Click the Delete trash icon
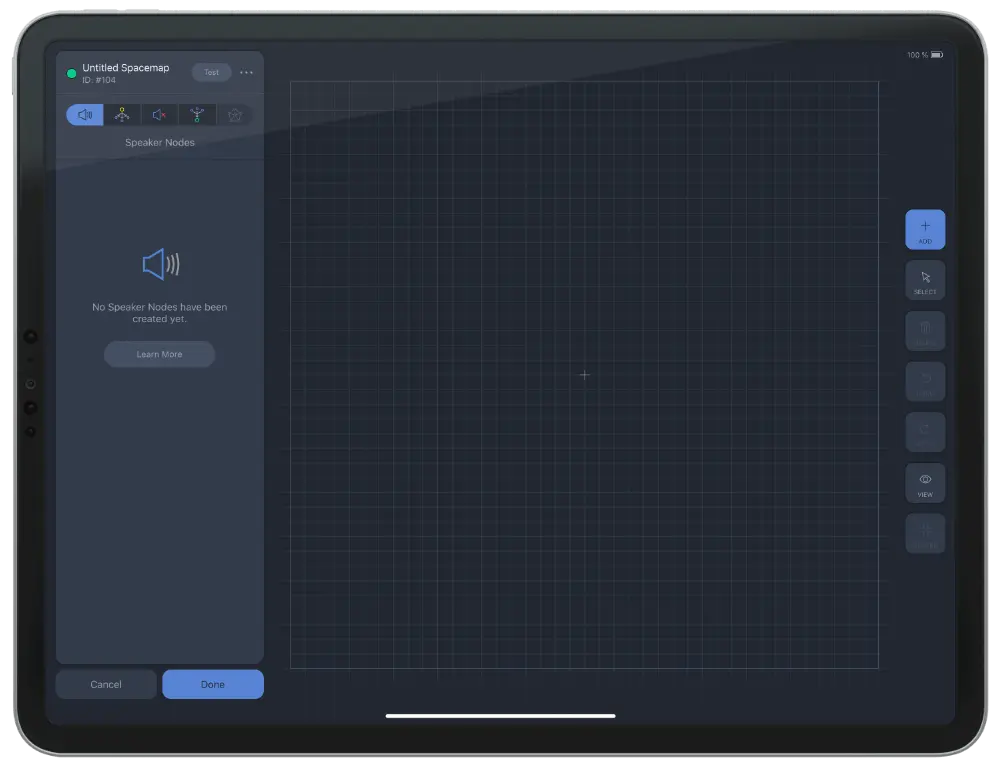 tap(925, 330)
